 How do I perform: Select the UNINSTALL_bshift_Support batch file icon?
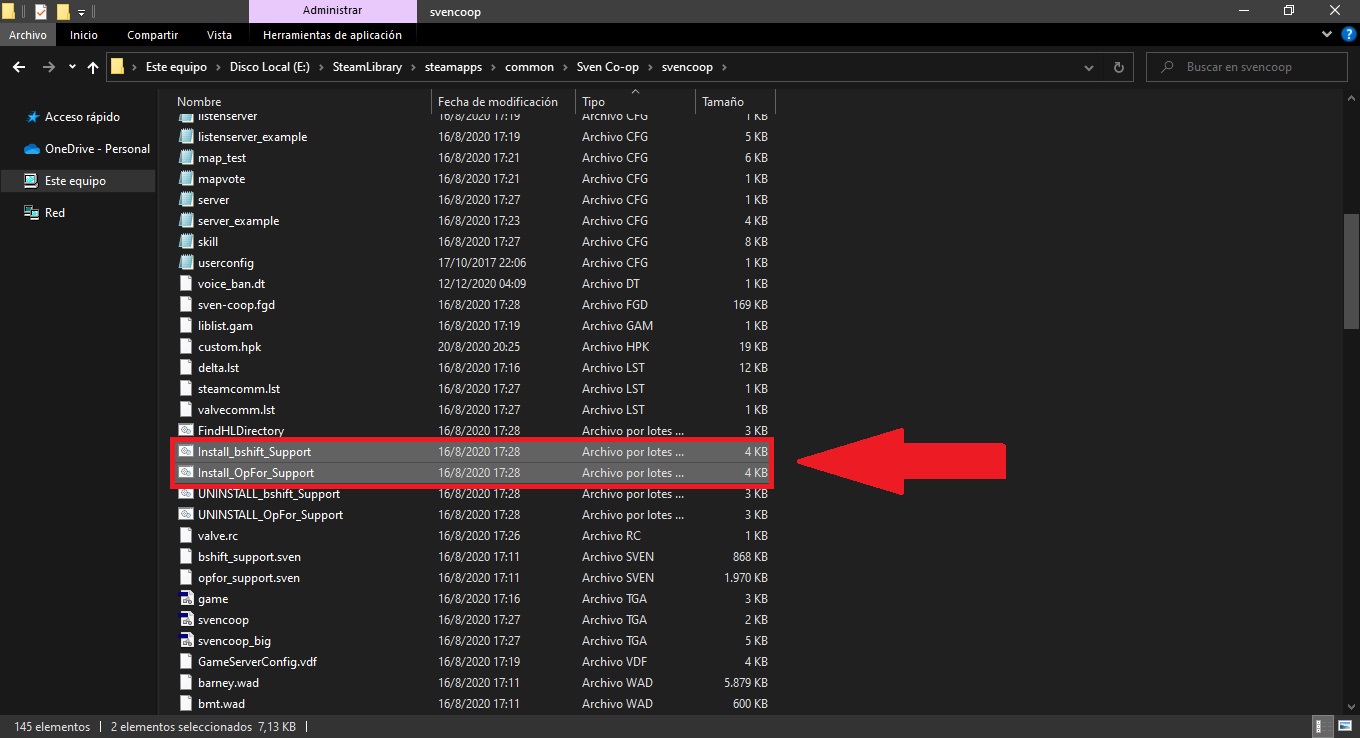click(x=185, y=494)
